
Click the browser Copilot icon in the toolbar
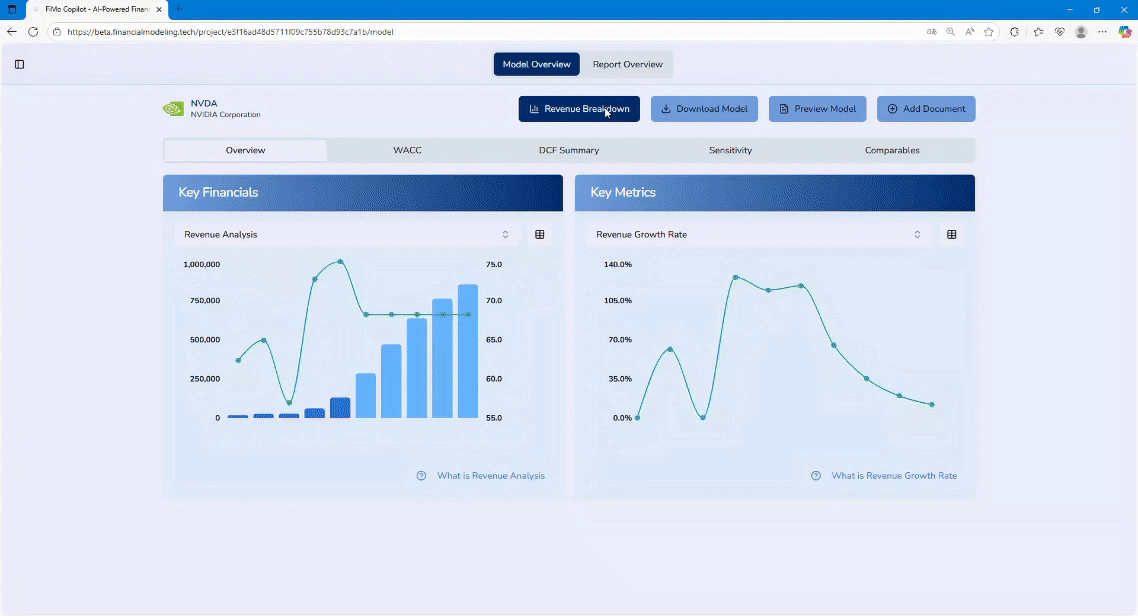pyautogui.click(x=1126, y=31)
